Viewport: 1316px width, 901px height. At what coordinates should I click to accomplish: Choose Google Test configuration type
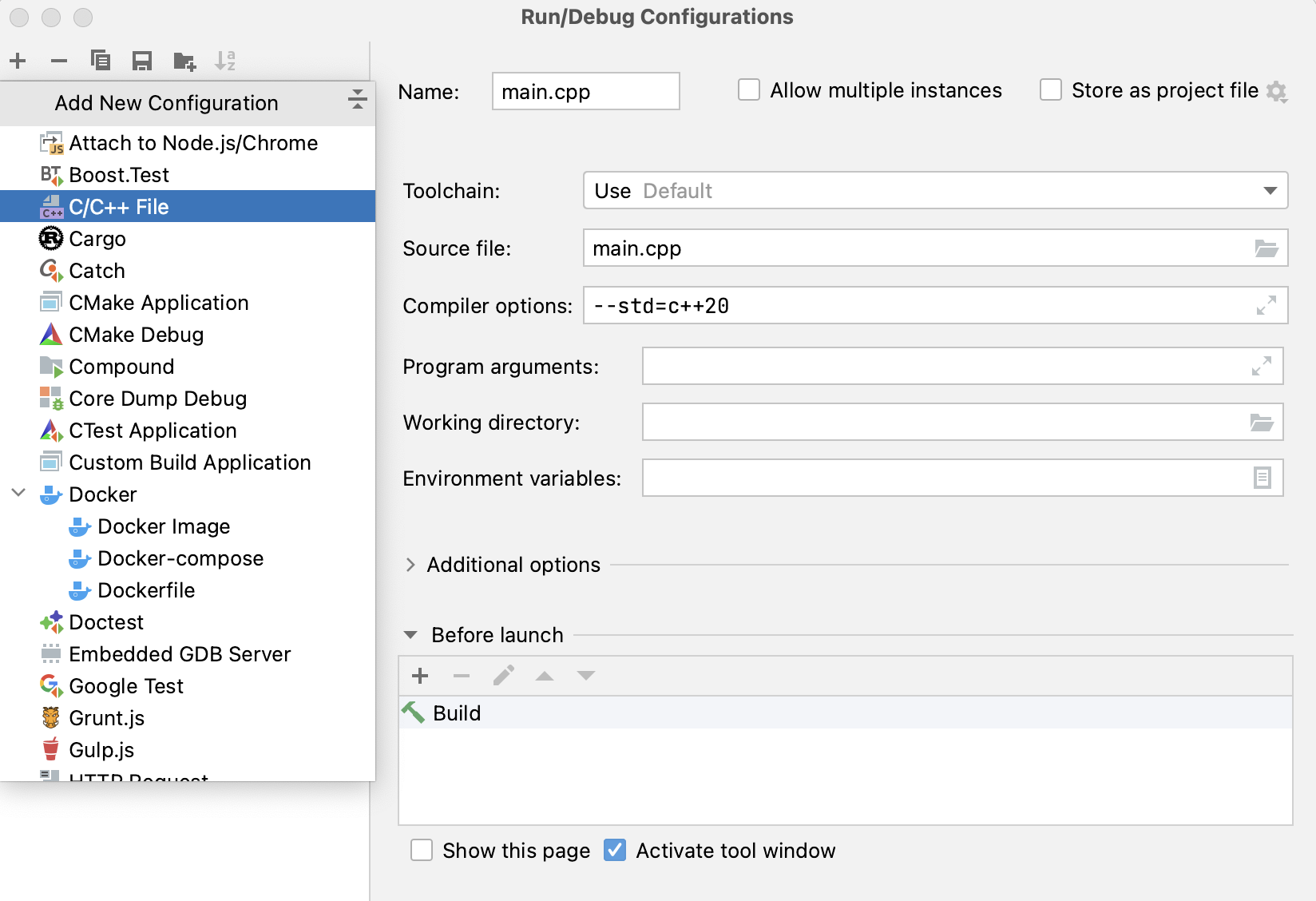(126, 686)
